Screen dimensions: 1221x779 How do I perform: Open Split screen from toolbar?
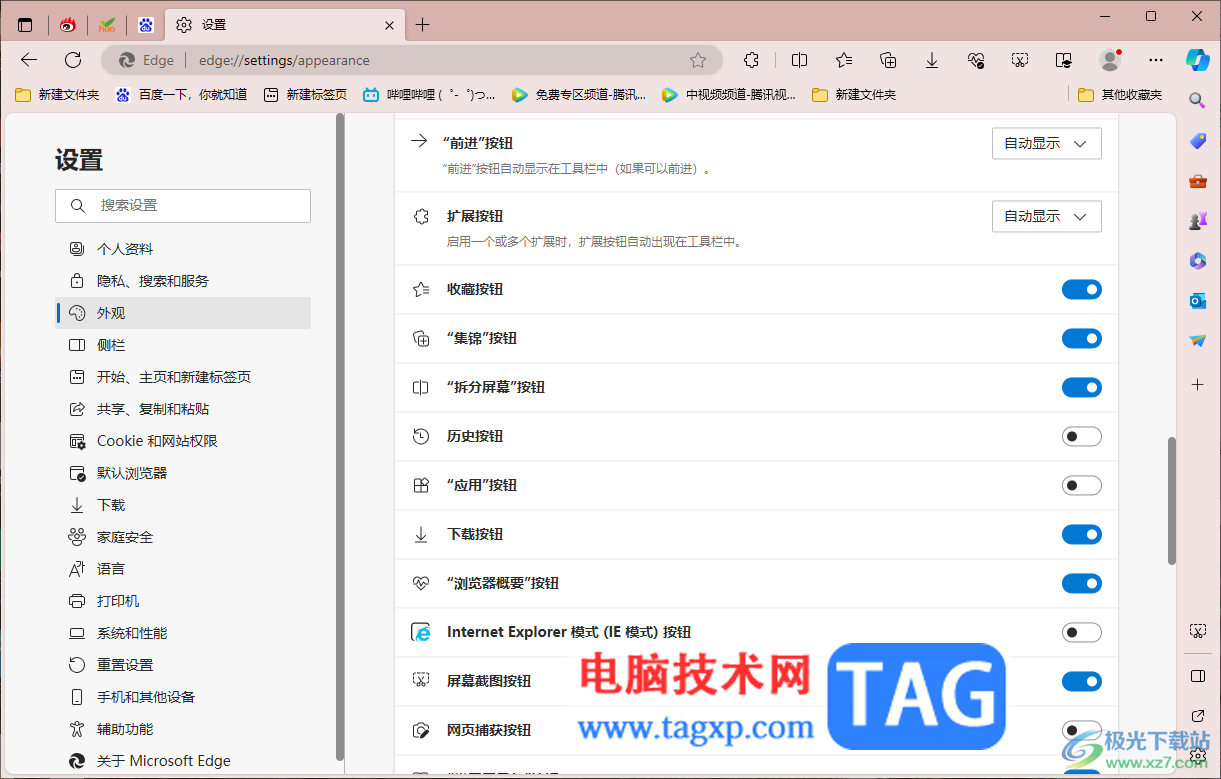tap(799, 60)
